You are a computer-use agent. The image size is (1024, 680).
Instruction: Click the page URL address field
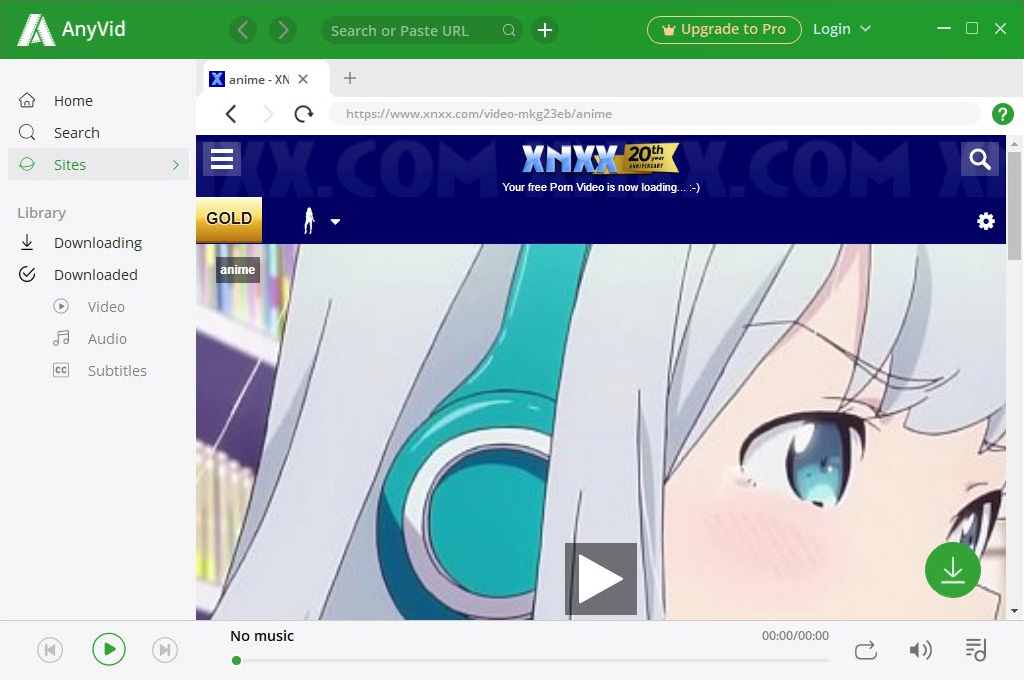coord(654,114)
